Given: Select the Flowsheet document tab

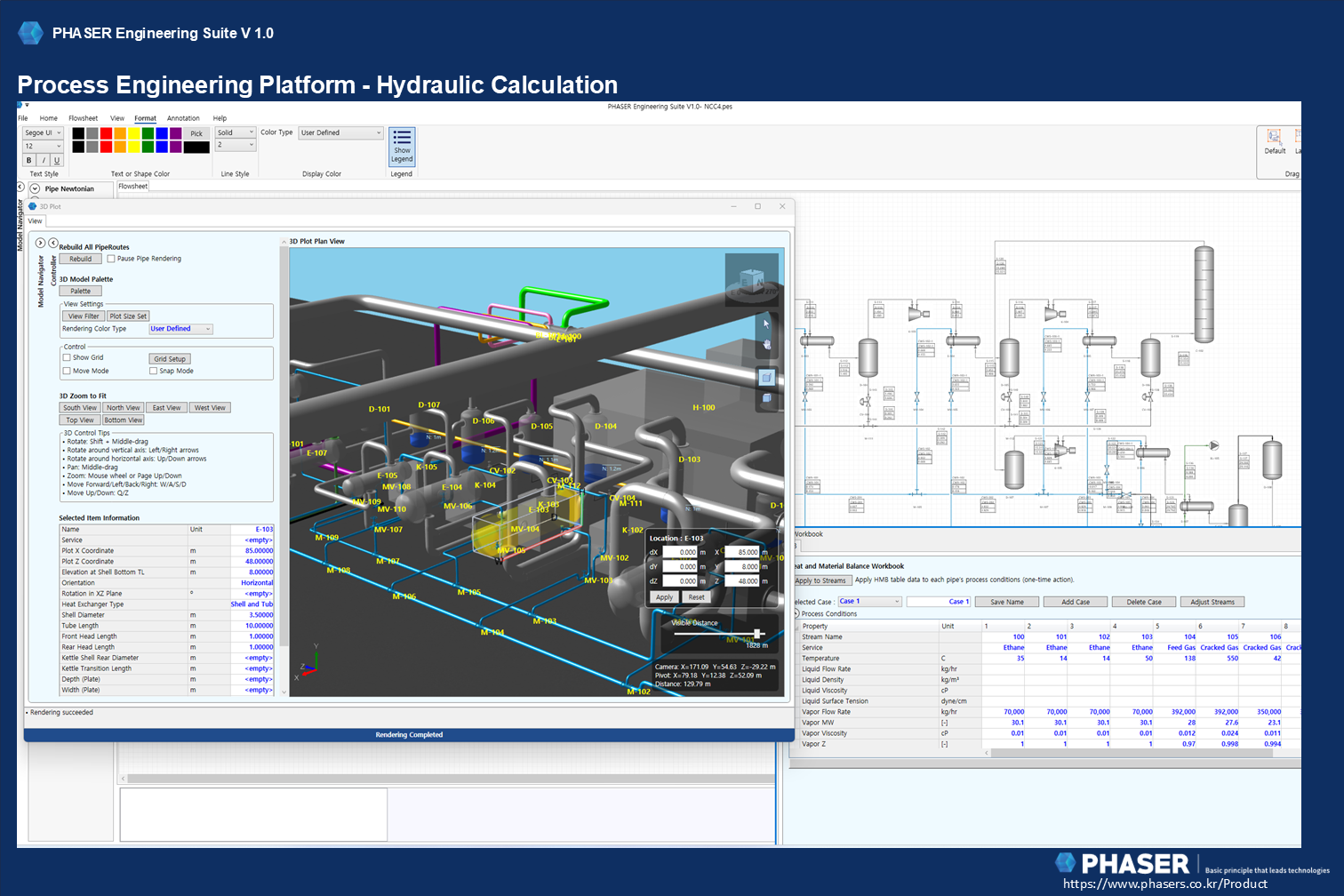Looking at the screenshot, I should coord(133,187).
